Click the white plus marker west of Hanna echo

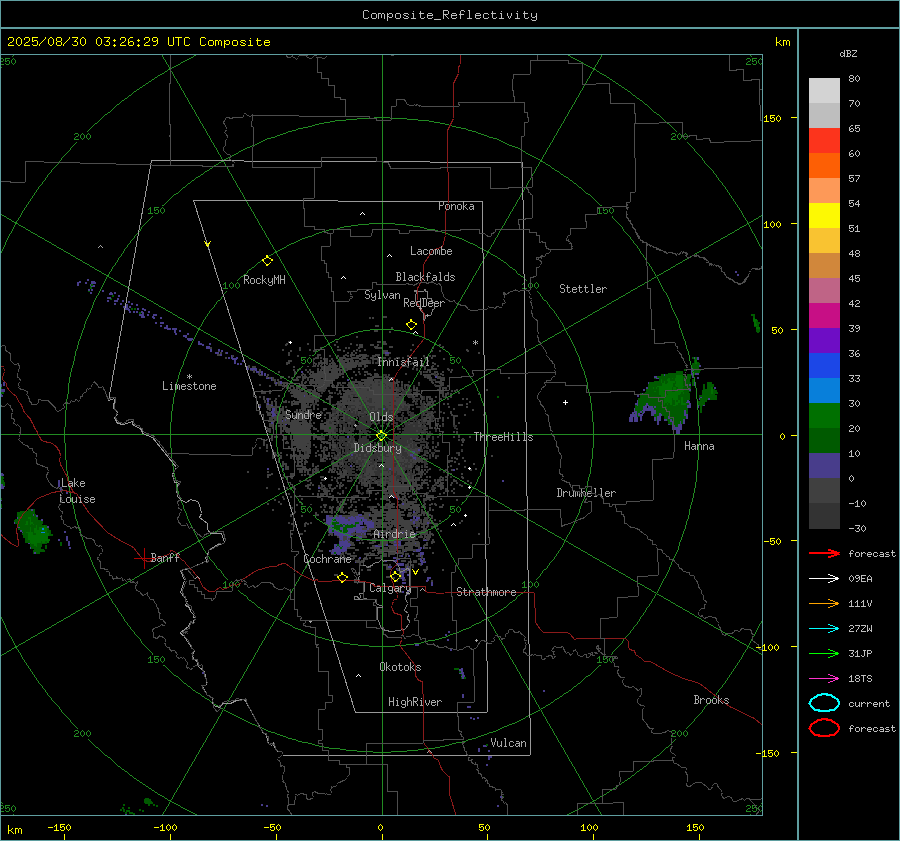(565, 402)
